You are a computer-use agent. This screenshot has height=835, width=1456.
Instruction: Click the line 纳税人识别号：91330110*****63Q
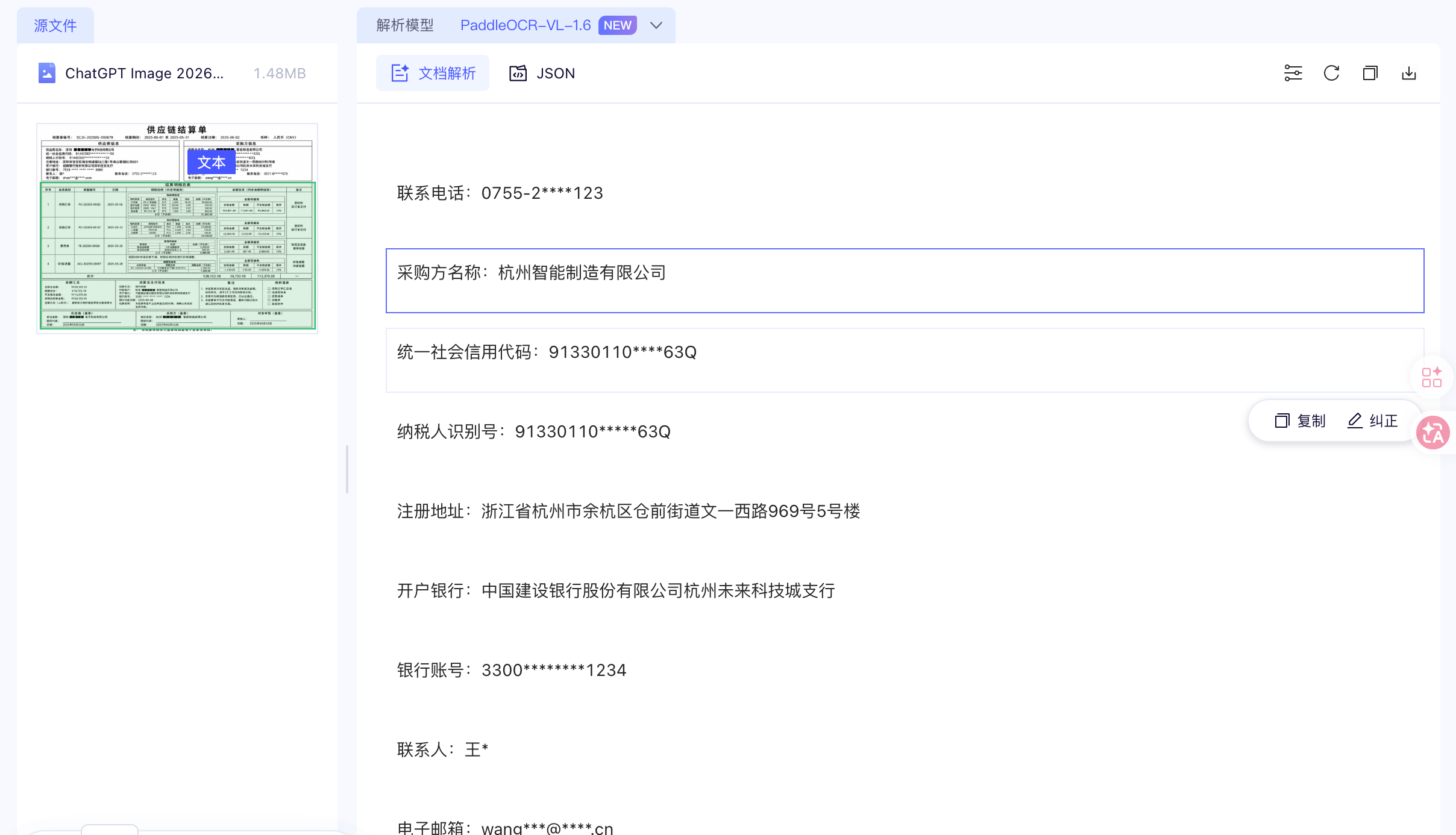click(x=533, y=431)
